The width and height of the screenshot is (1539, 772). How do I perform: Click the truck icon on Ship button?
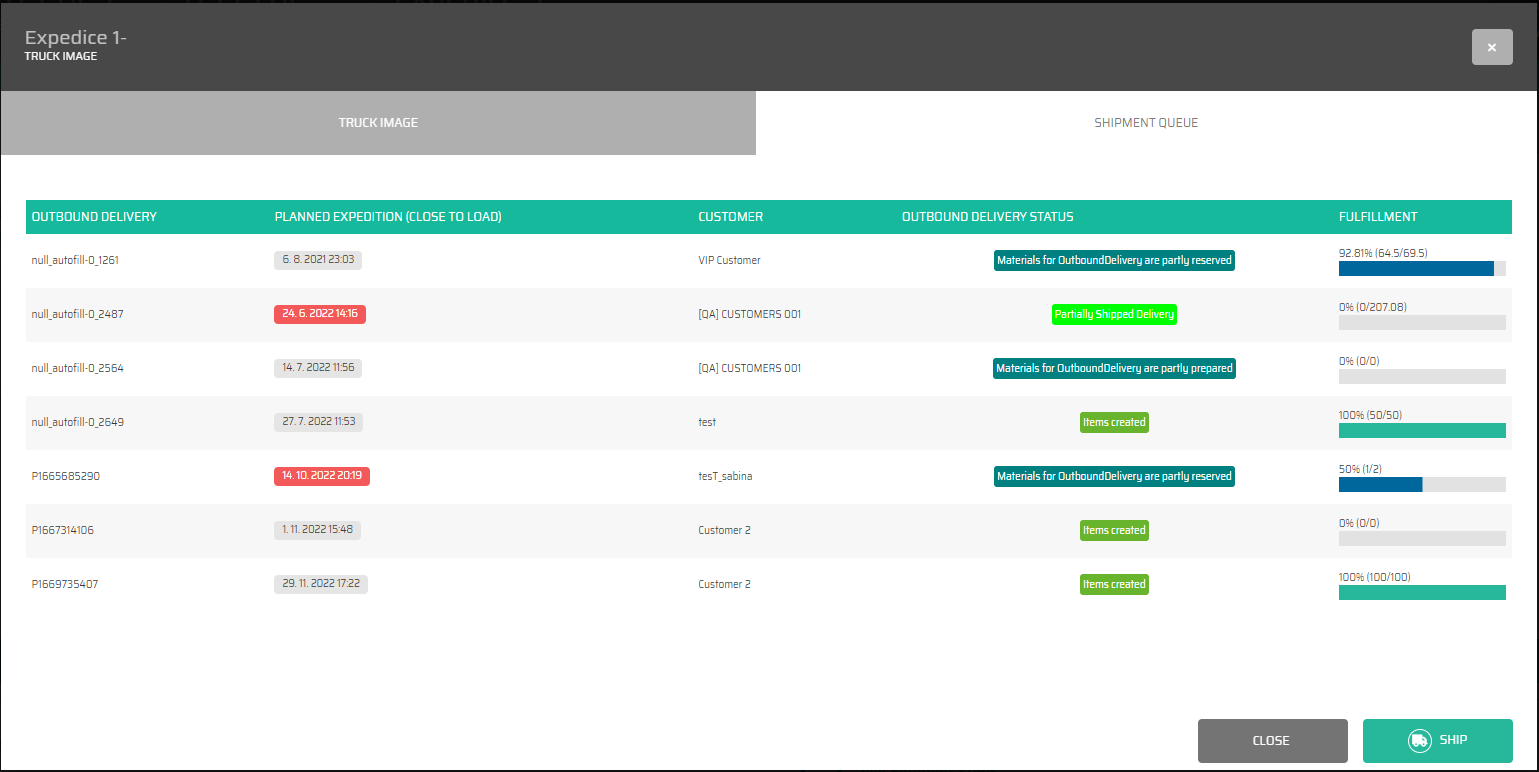(1419, 741)
